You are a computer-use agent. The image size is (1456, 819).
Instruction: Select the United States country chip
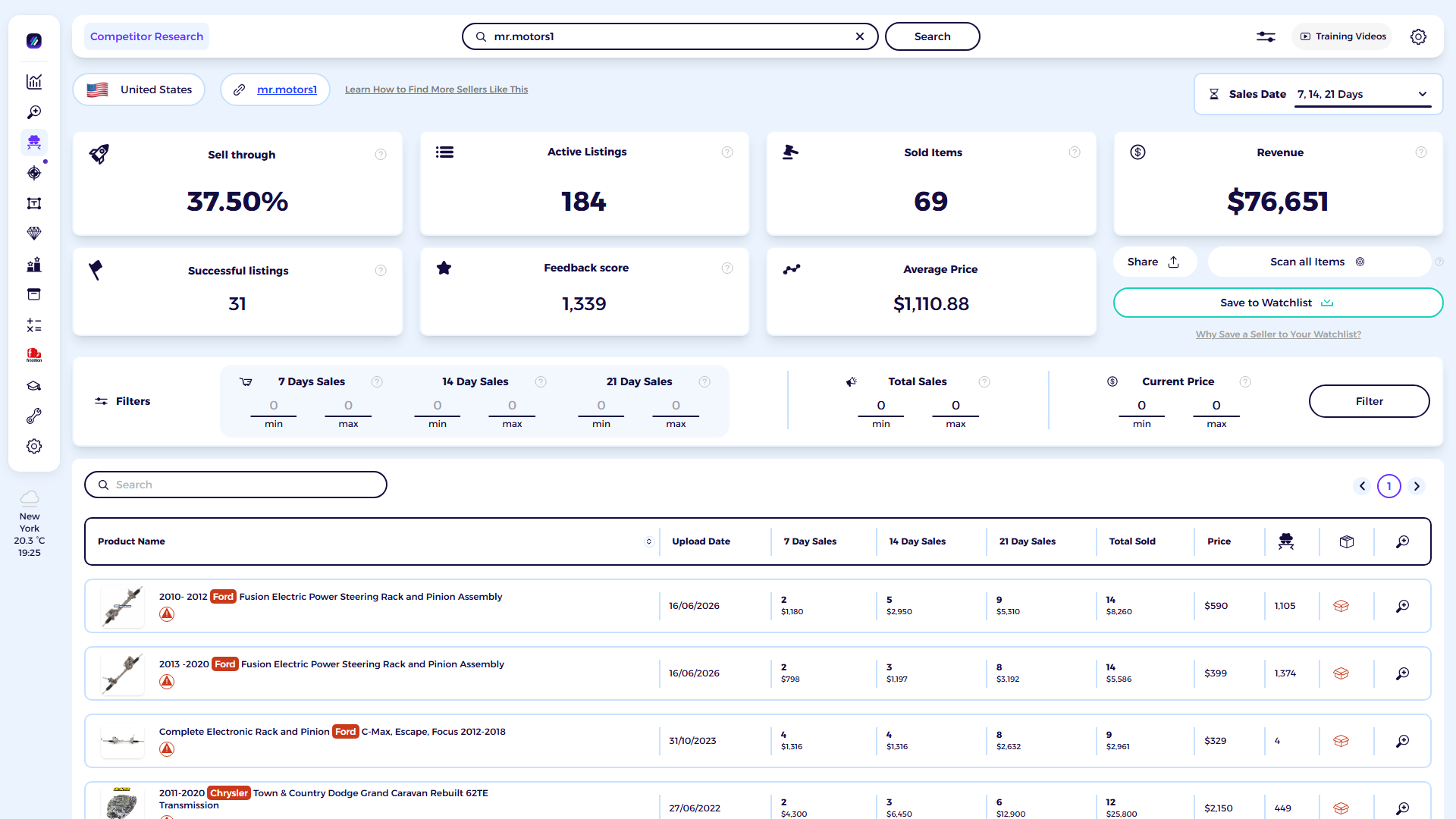pos(139,89)
